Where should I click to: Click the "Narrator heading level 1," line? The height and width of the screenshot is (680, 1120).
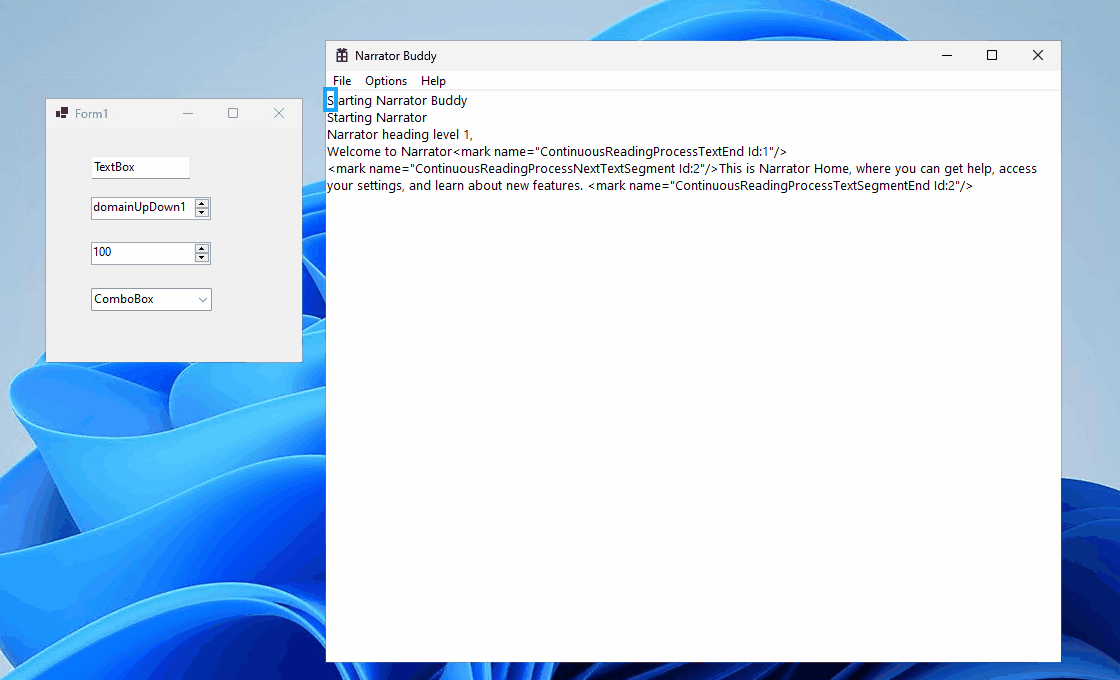400,135
